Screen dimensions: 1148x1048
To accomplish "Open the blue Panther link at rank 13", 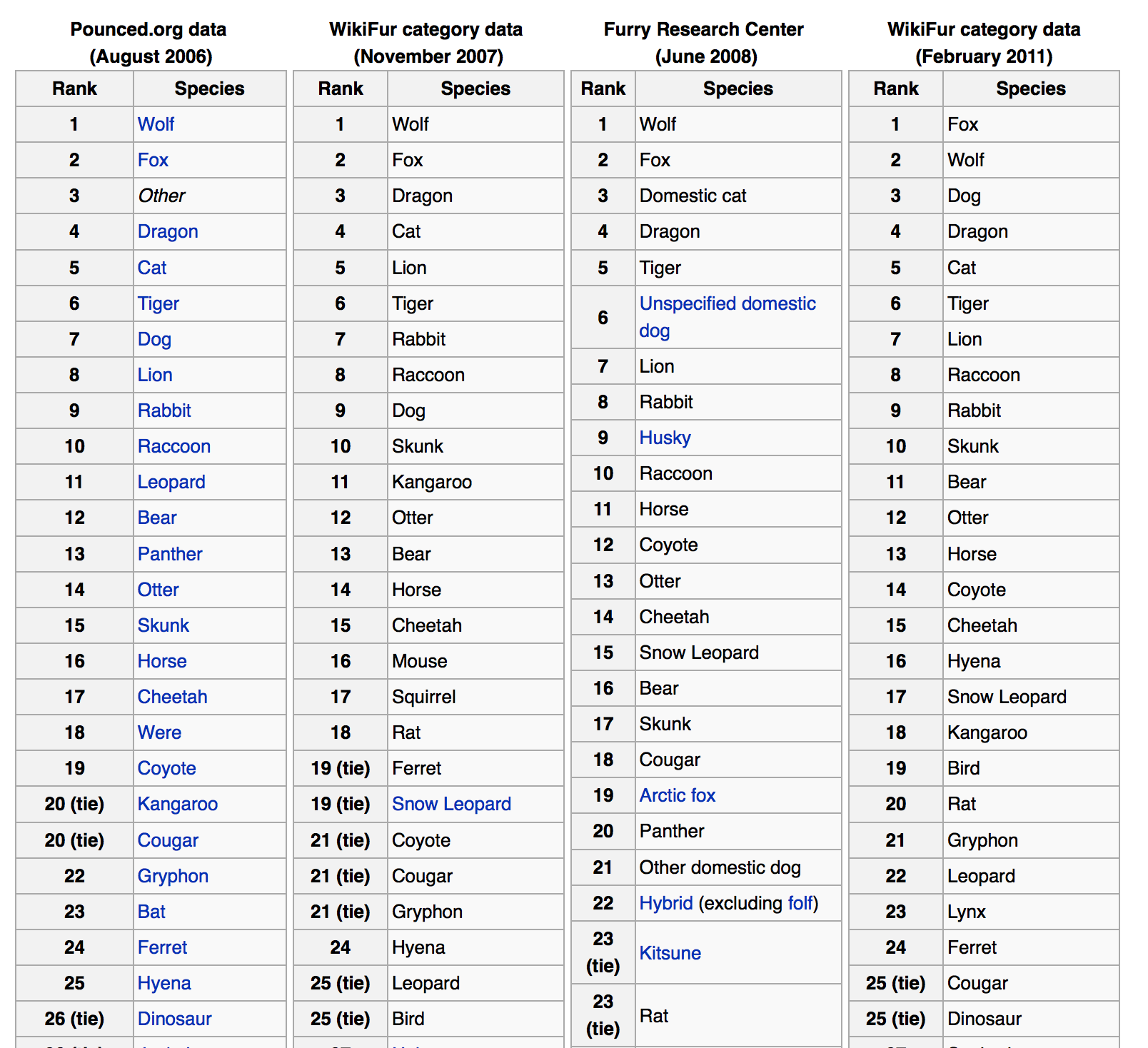I will click(x=170, y=554).
